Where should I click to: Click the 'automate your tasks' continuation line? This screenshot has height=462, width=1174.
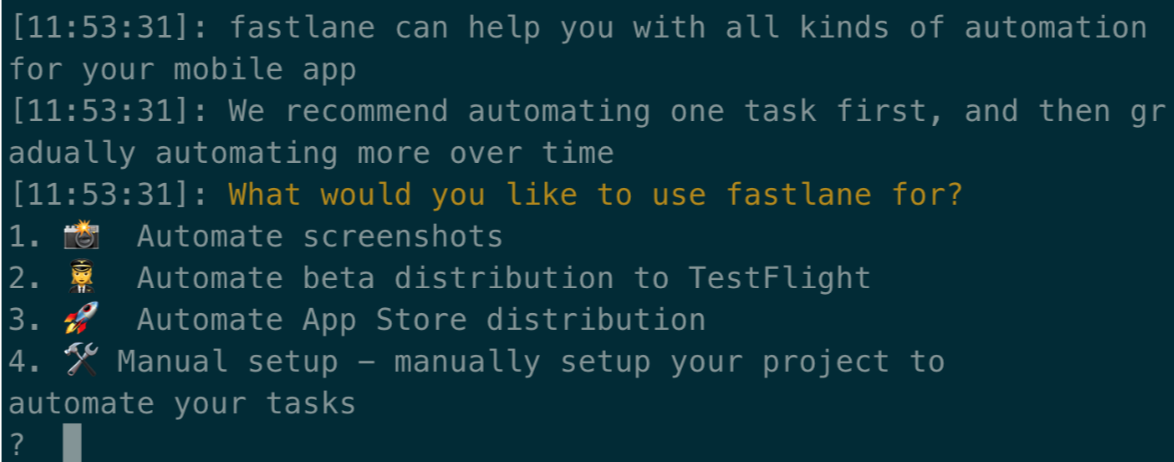pyautogui.click(x=183, y=404)
